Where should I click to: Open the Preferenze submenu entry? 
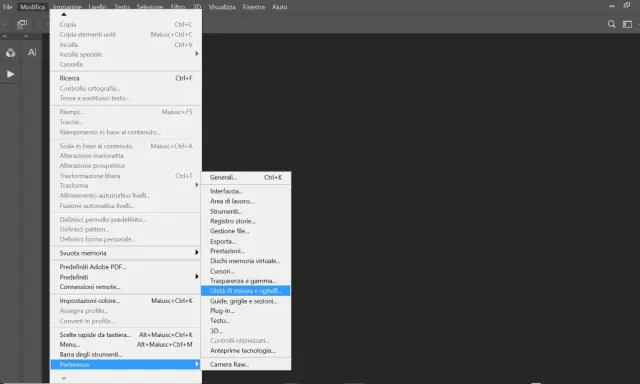tap(126, 364)
